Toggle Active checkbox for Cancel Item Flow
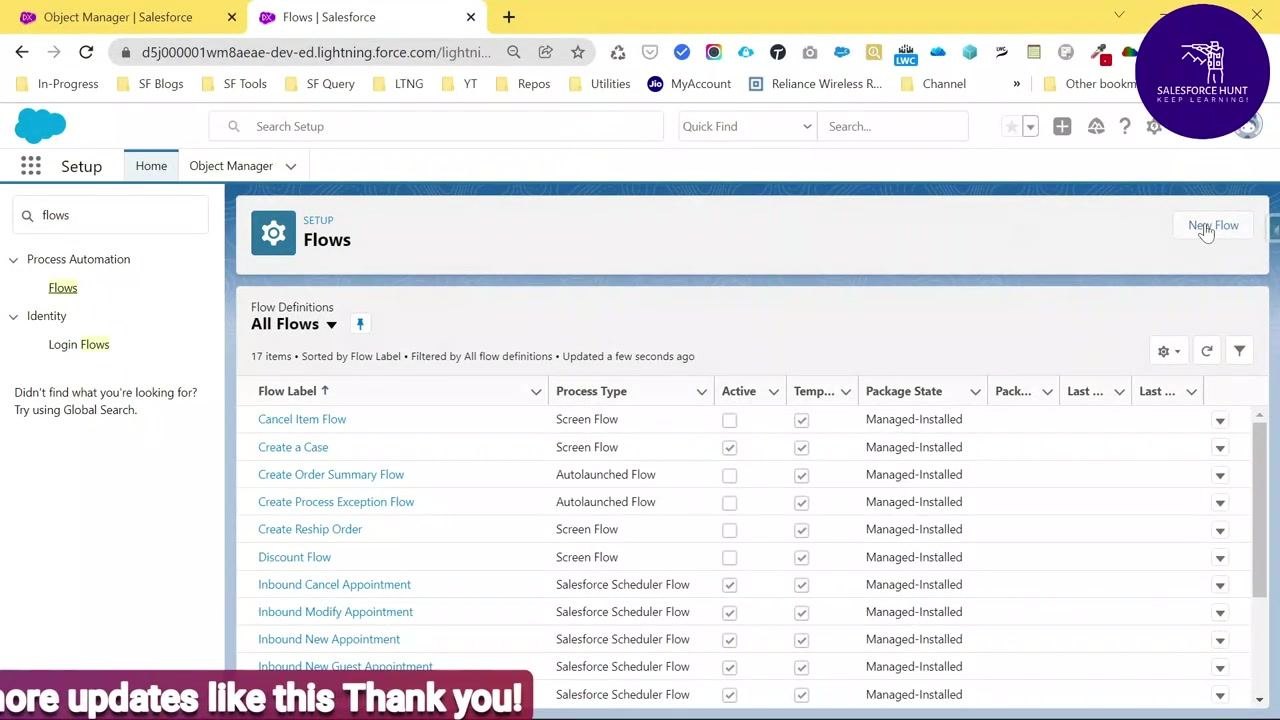Viewport: 1280px width, 720px height. pyautogui.click(x=730, y=420)
